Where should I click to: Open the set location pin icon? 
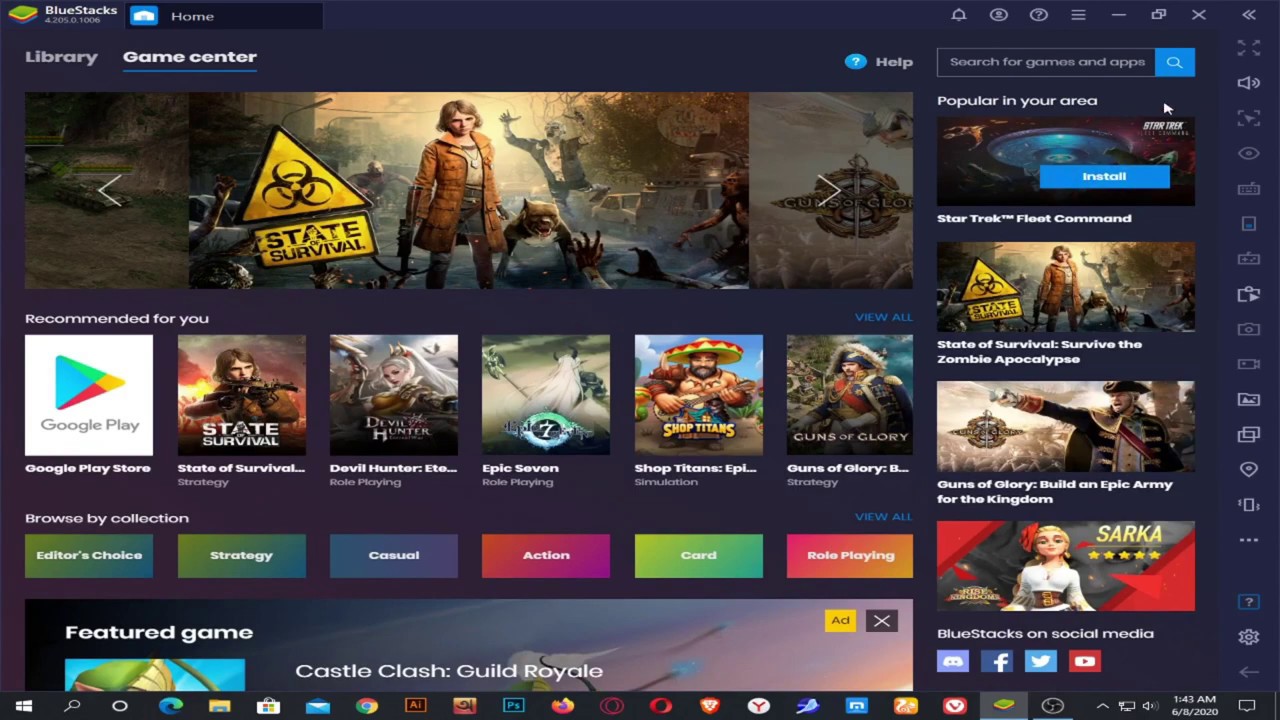(x=1248, y=469)
